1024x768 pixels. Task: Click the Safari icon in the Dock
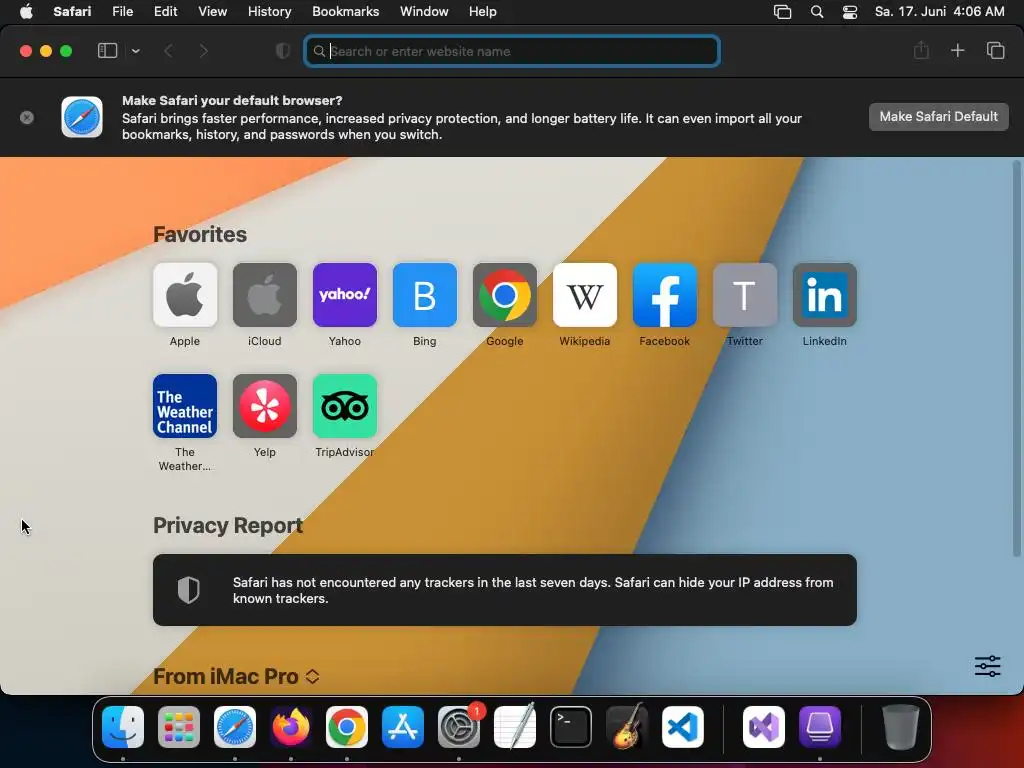tap(234, 727)
